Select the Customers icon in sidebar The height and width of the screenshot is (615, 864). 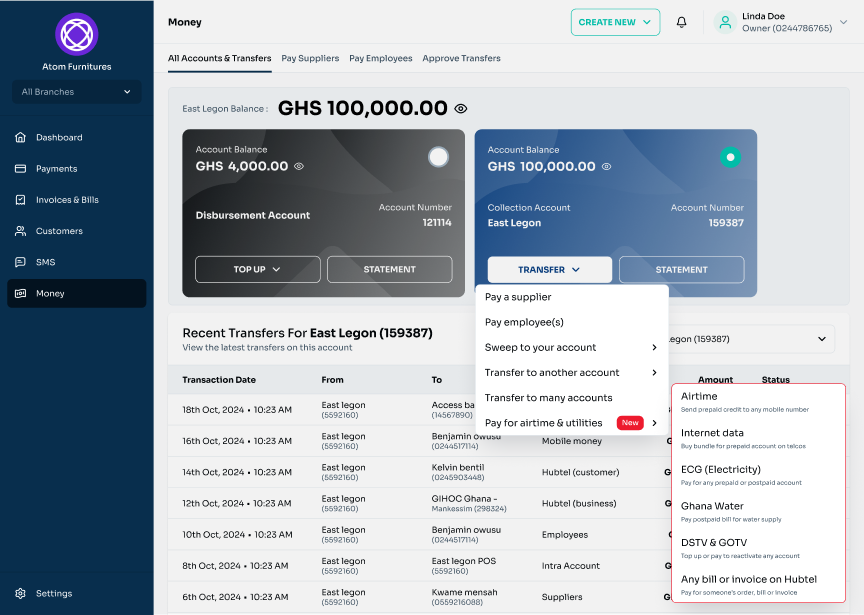[20, 231]
